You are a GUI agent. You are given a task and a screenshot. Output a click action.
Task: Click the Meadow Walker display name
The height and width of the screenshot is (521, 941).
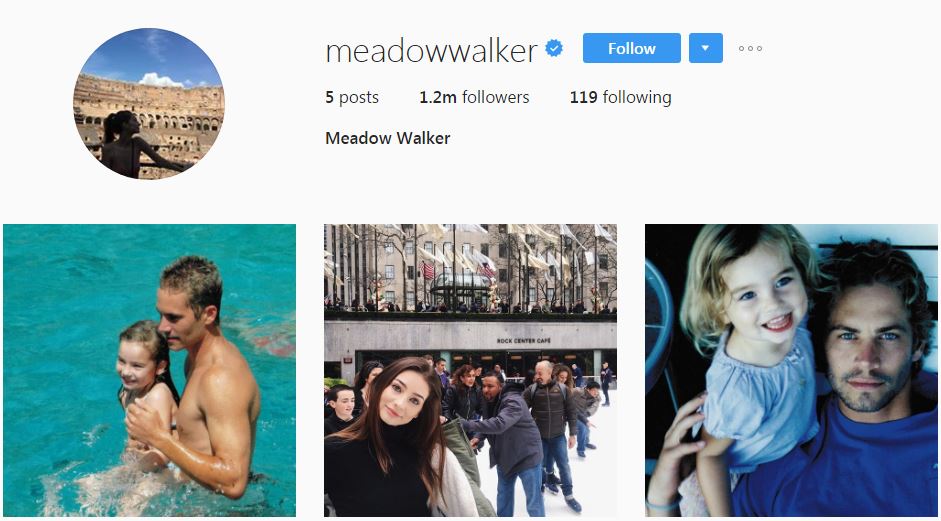tap(388, 138)
